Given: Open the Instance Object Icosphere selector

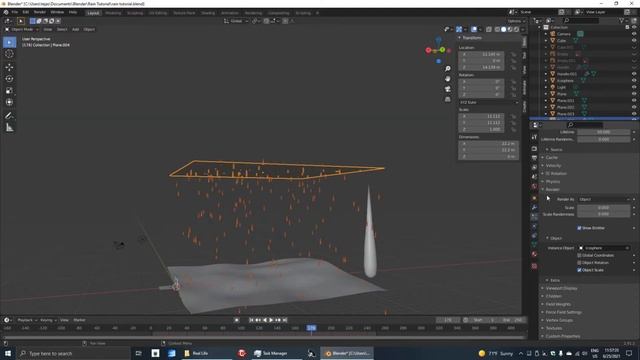Looking at the screenshot, I should 604,248.
